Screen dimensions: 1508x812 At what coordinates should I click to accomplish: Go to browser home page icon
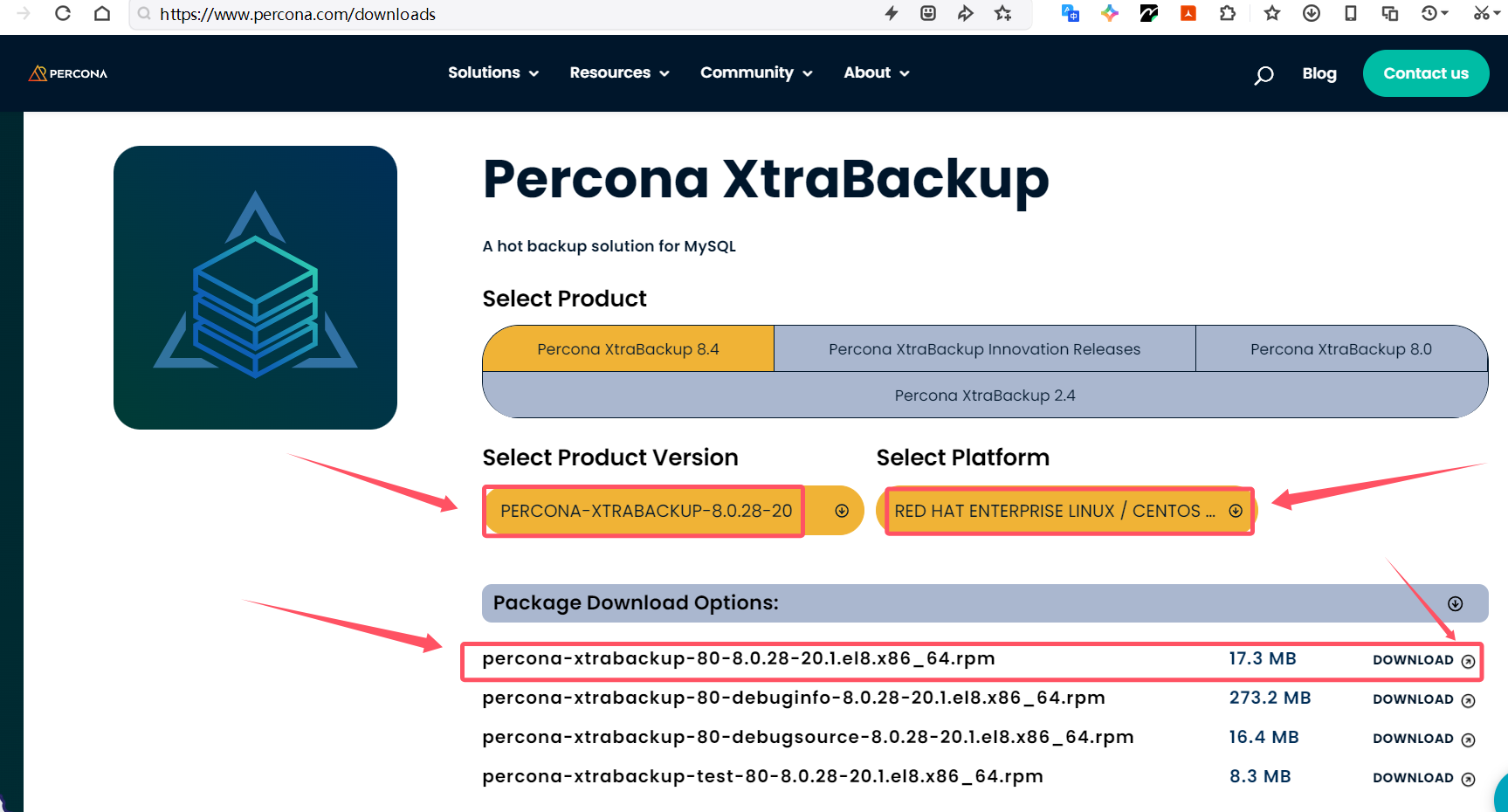coord(102,13)
